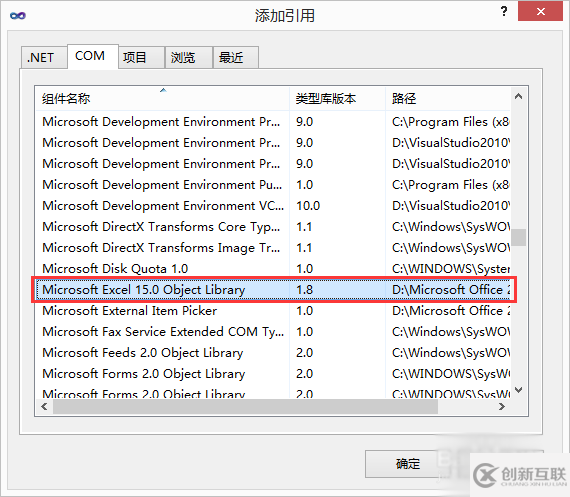Viewport: 570px width, 497px height.
Task: Click version 10.0 cell
Action: pos(308,206)
